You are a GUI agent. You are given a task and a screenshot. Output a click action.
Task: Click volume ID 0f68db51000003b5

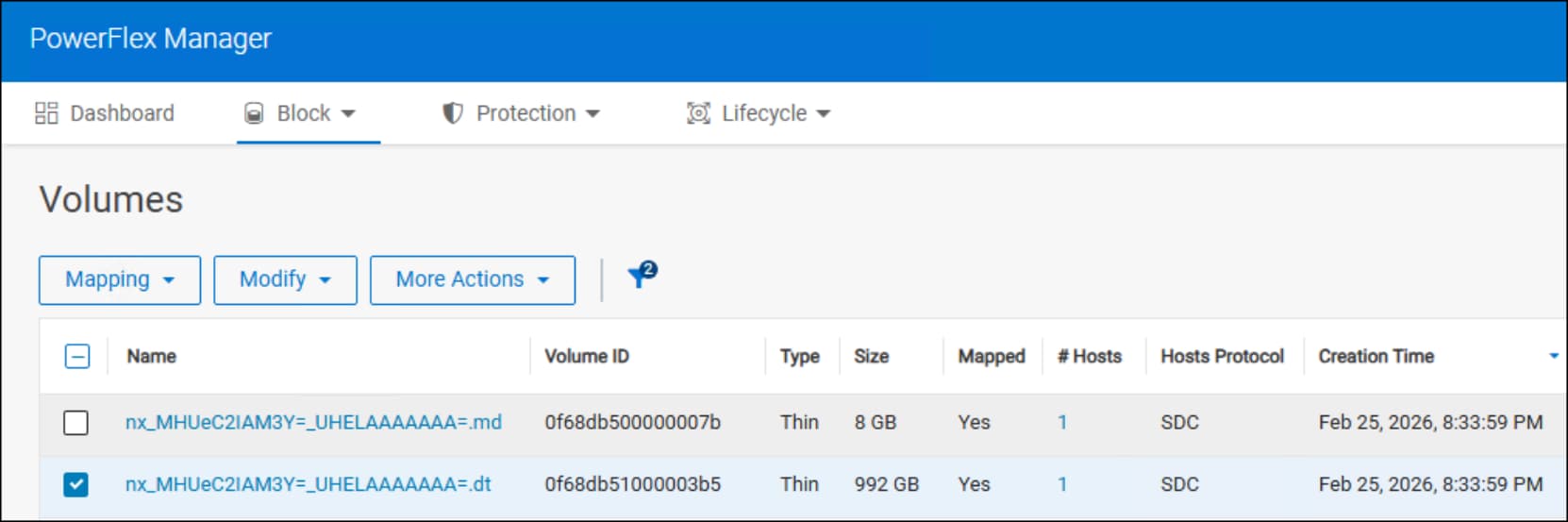632,484
